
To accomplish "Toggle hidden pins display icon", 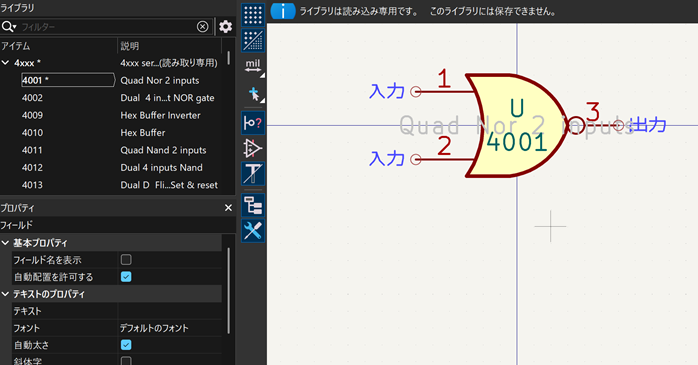I will tap(253, 148).
